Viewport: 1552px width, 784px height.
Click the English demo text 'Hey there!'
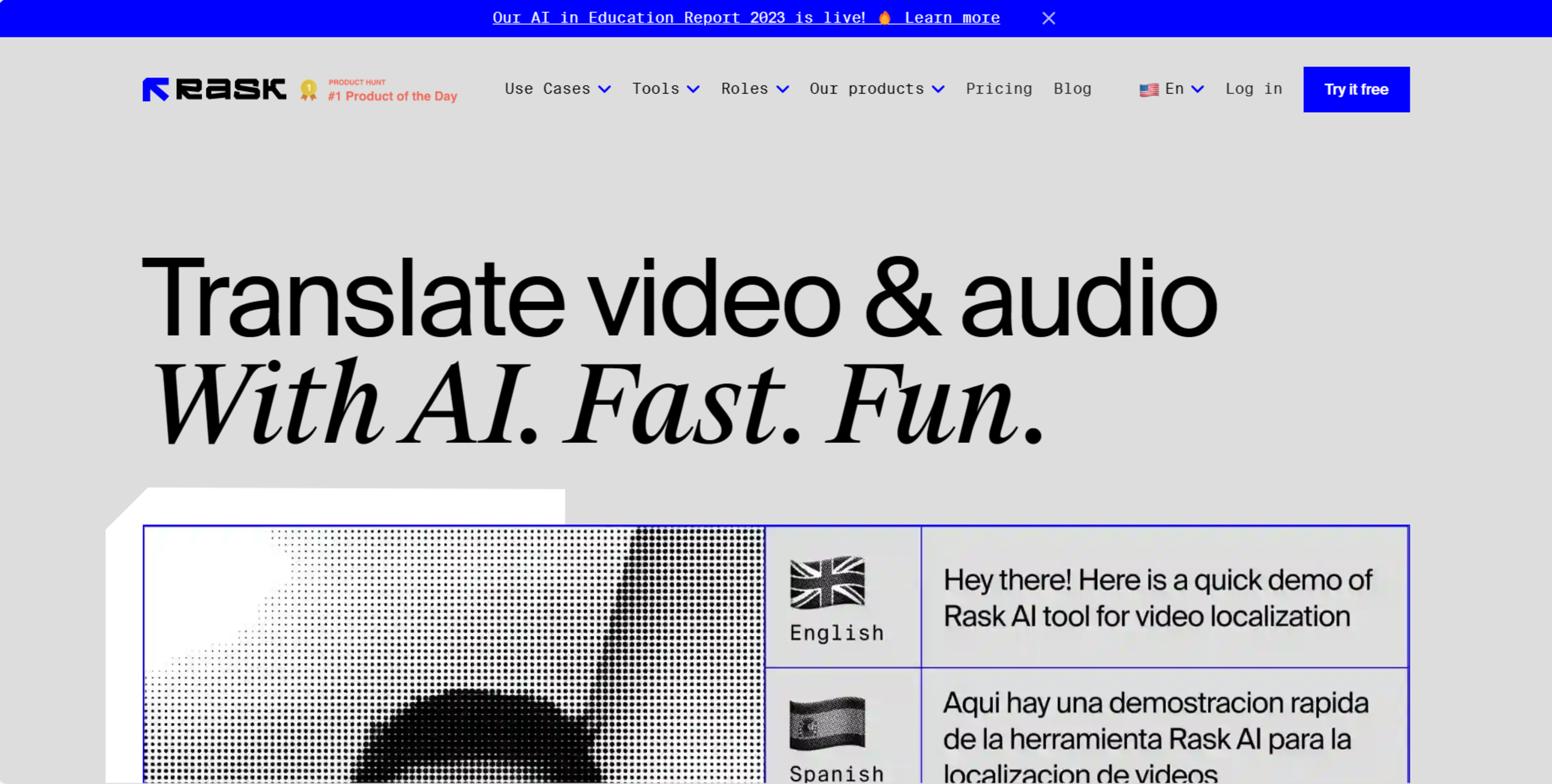coord(1158,598)
